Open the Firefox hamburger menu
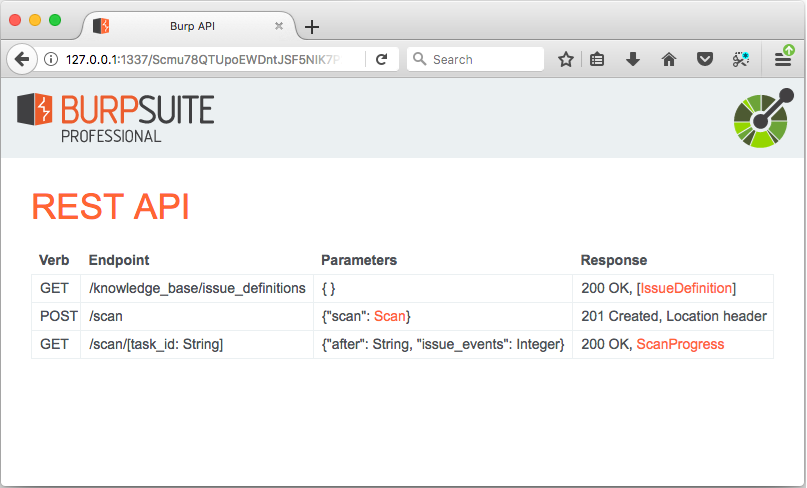Viewport: 807px width, 488px height. pos(783,60)
